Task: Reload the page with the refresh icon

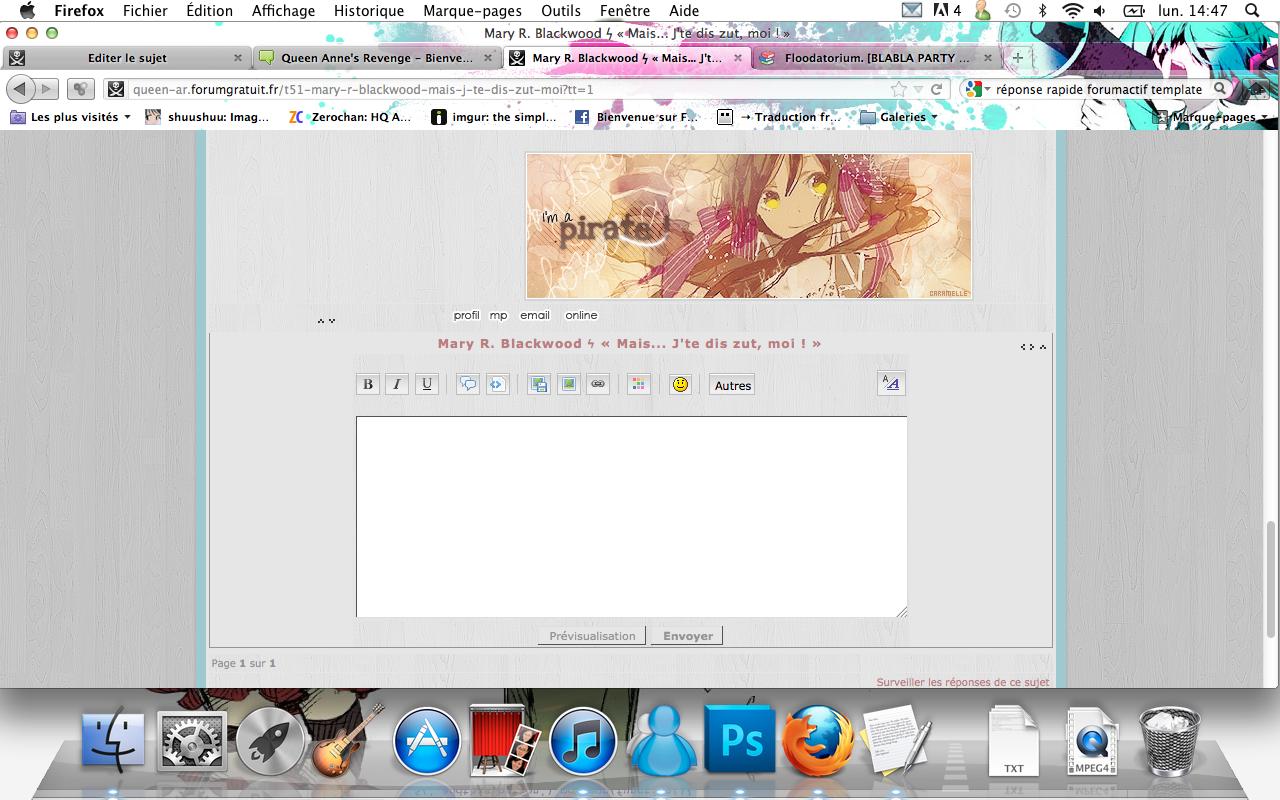Action: [936, 89]
